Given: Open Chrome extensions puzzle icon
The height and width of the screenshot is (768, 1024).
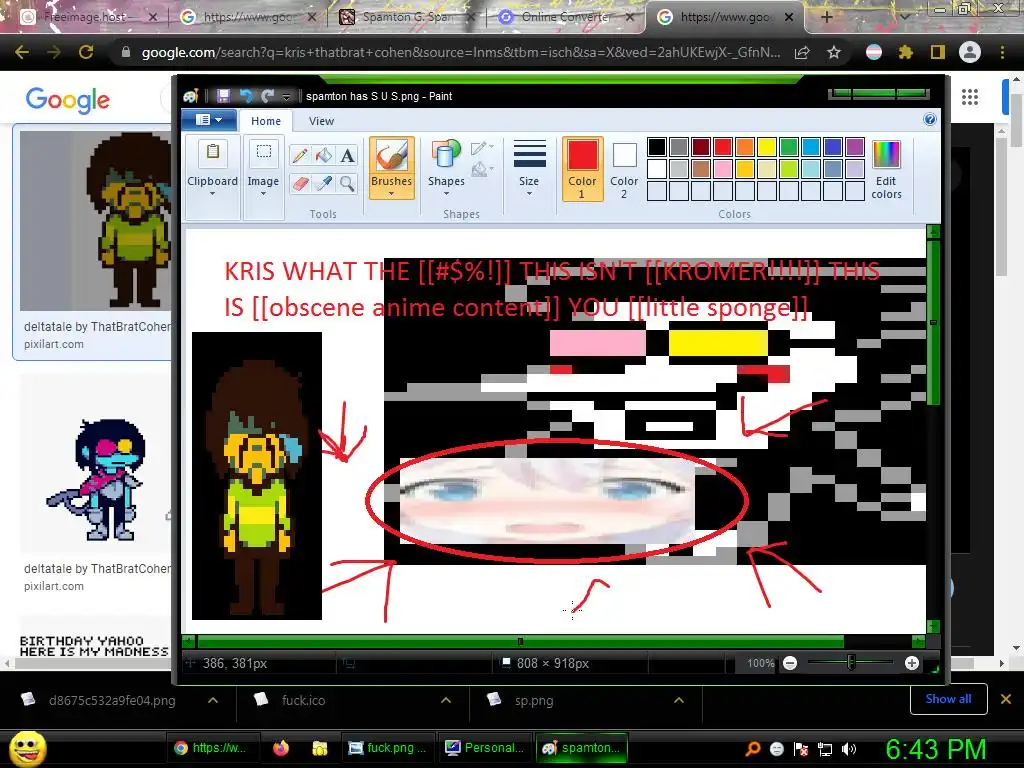Looking at the screenshot, I should coord(905,52).
